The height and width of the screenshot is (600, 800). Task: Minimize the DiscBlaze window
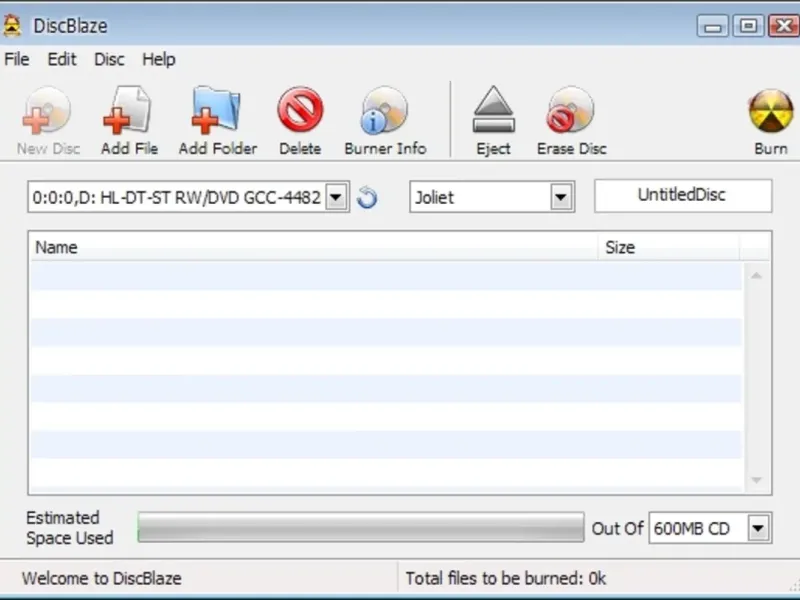[713, 26]
